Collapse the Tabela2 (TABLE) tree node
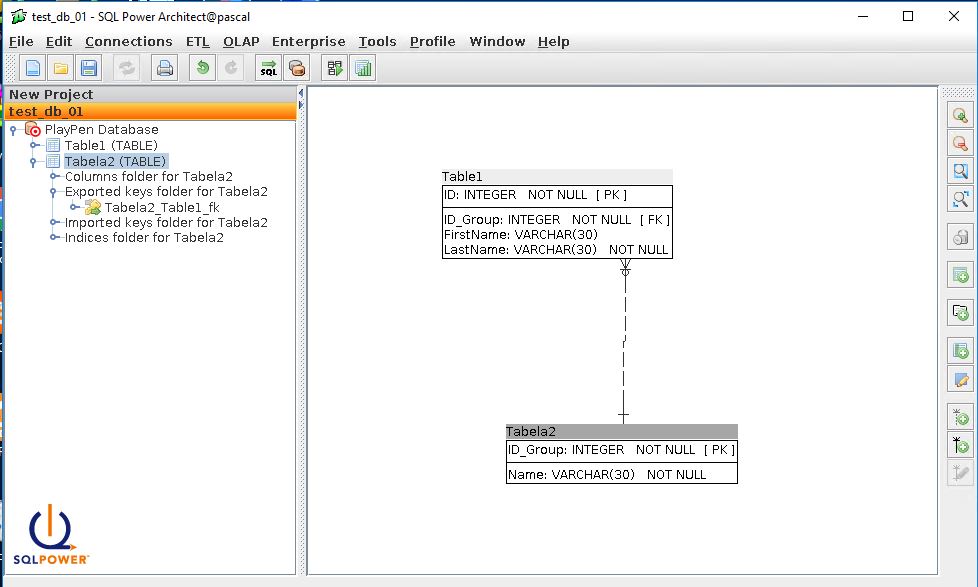978x587 pixels. pyautogui.click(x=33, y=161)
